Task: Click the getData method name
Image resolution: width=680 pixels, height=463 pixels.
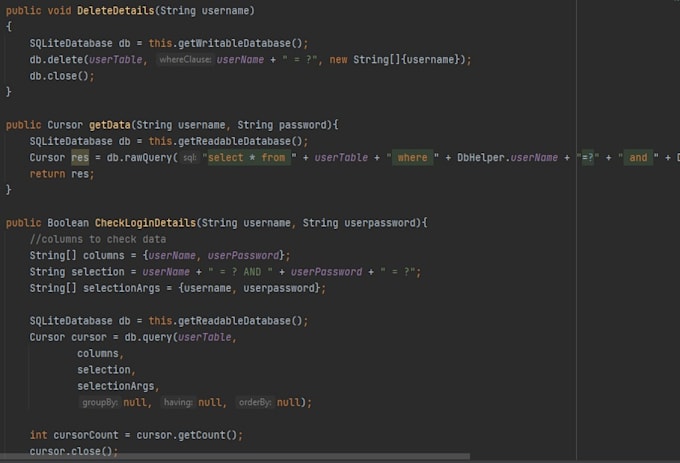Action: (110, 125)
